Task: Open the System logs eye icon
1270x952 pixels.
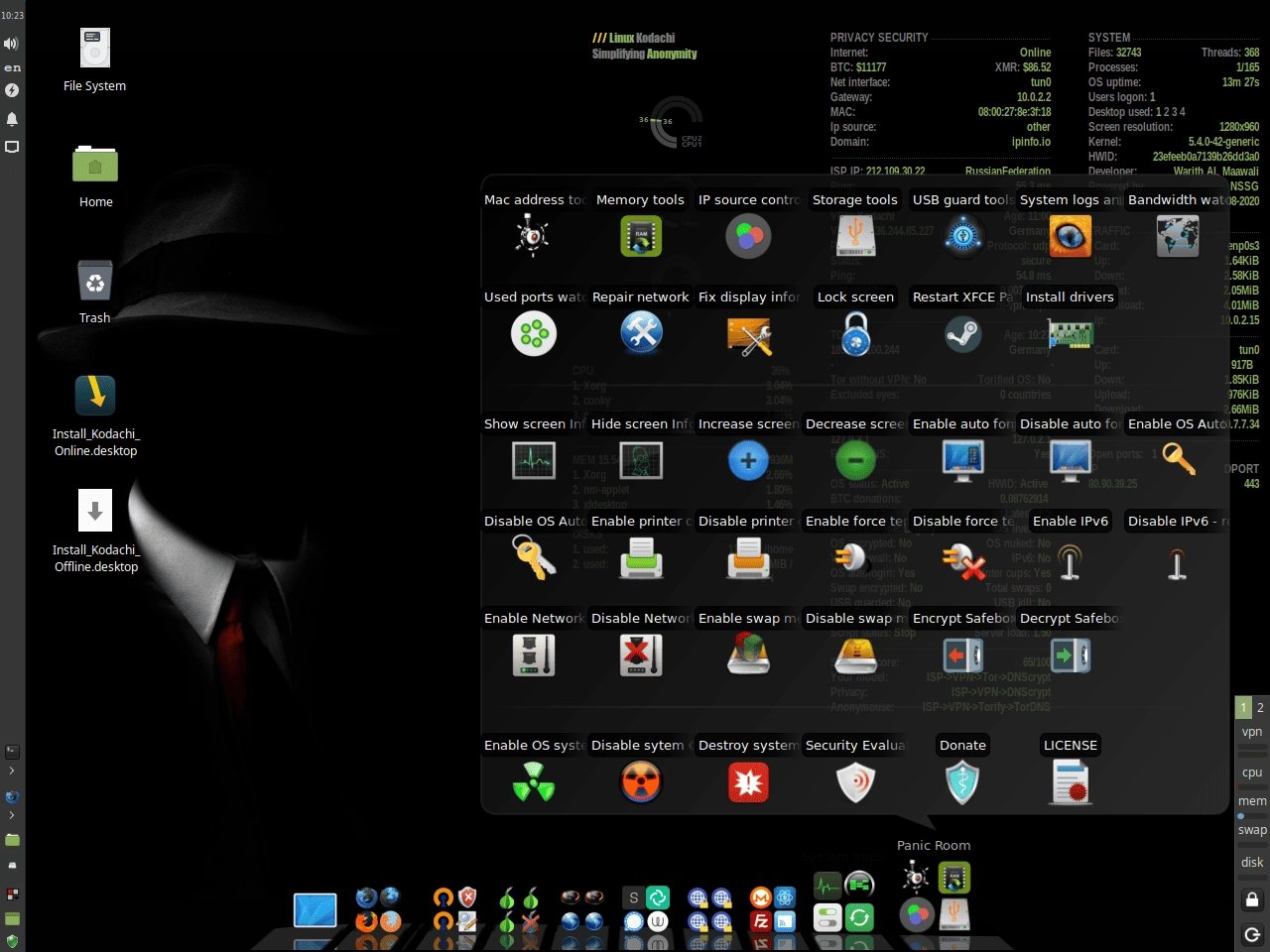Action: click(1070, 236)
